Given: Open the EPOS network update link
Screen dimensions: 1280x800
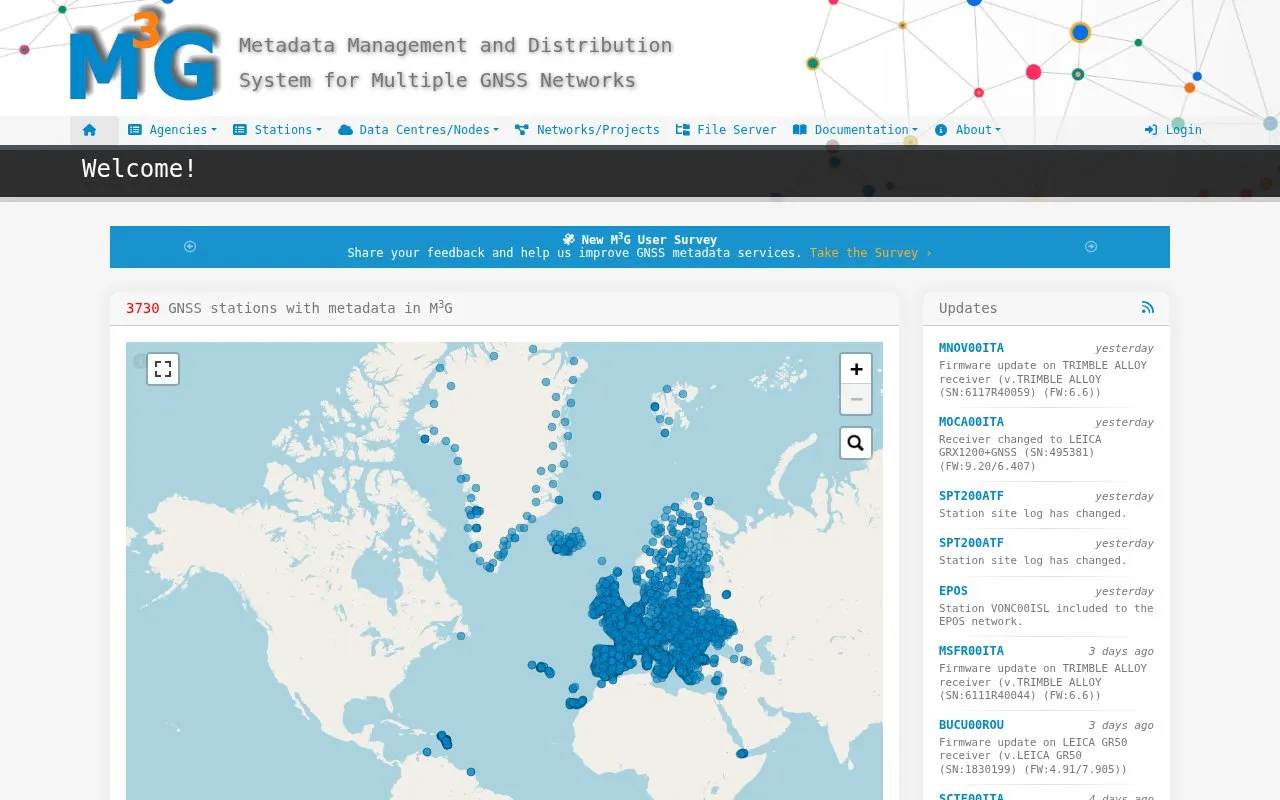Looking at the screenshot, I should coord(953,591).
